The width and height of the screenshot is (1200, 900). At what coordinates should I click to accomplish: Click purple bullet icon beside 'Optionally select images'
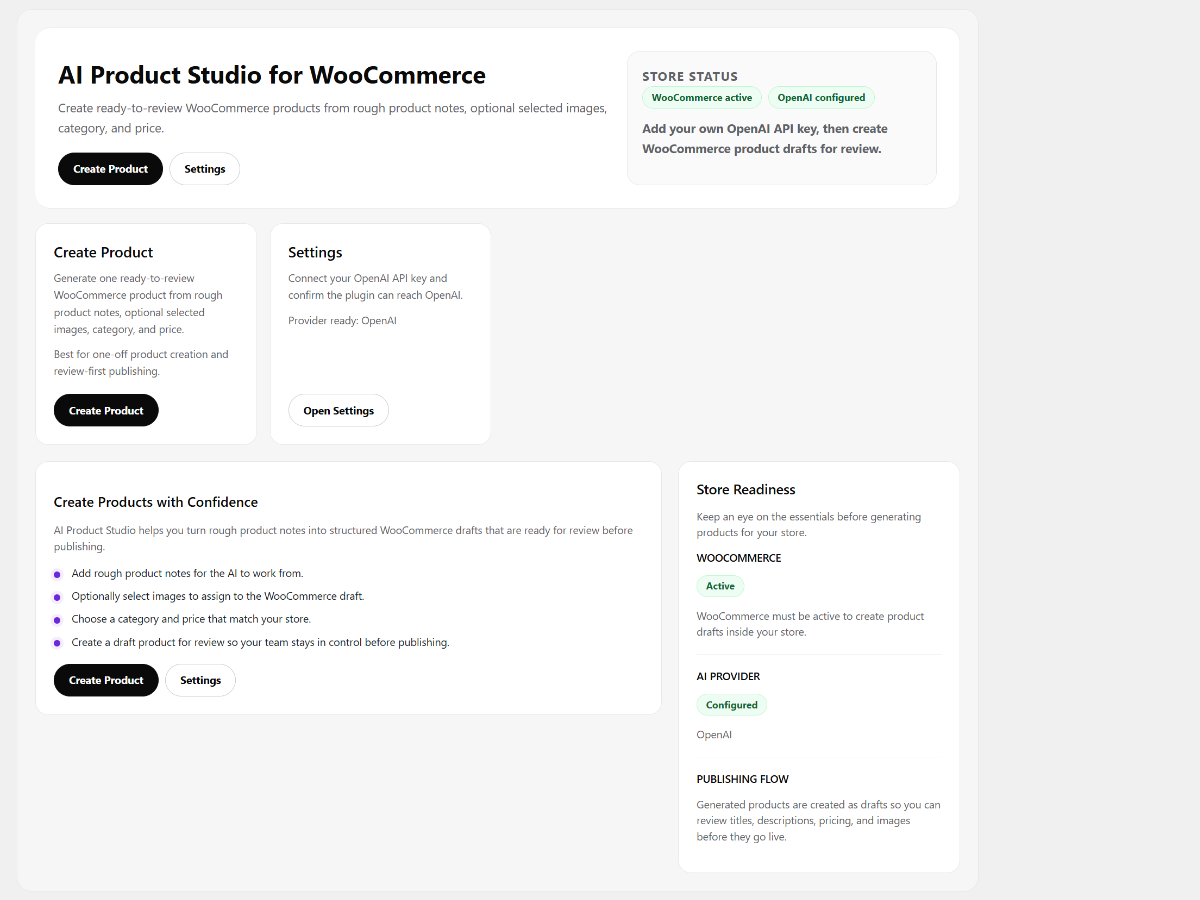tap(57, 597)
